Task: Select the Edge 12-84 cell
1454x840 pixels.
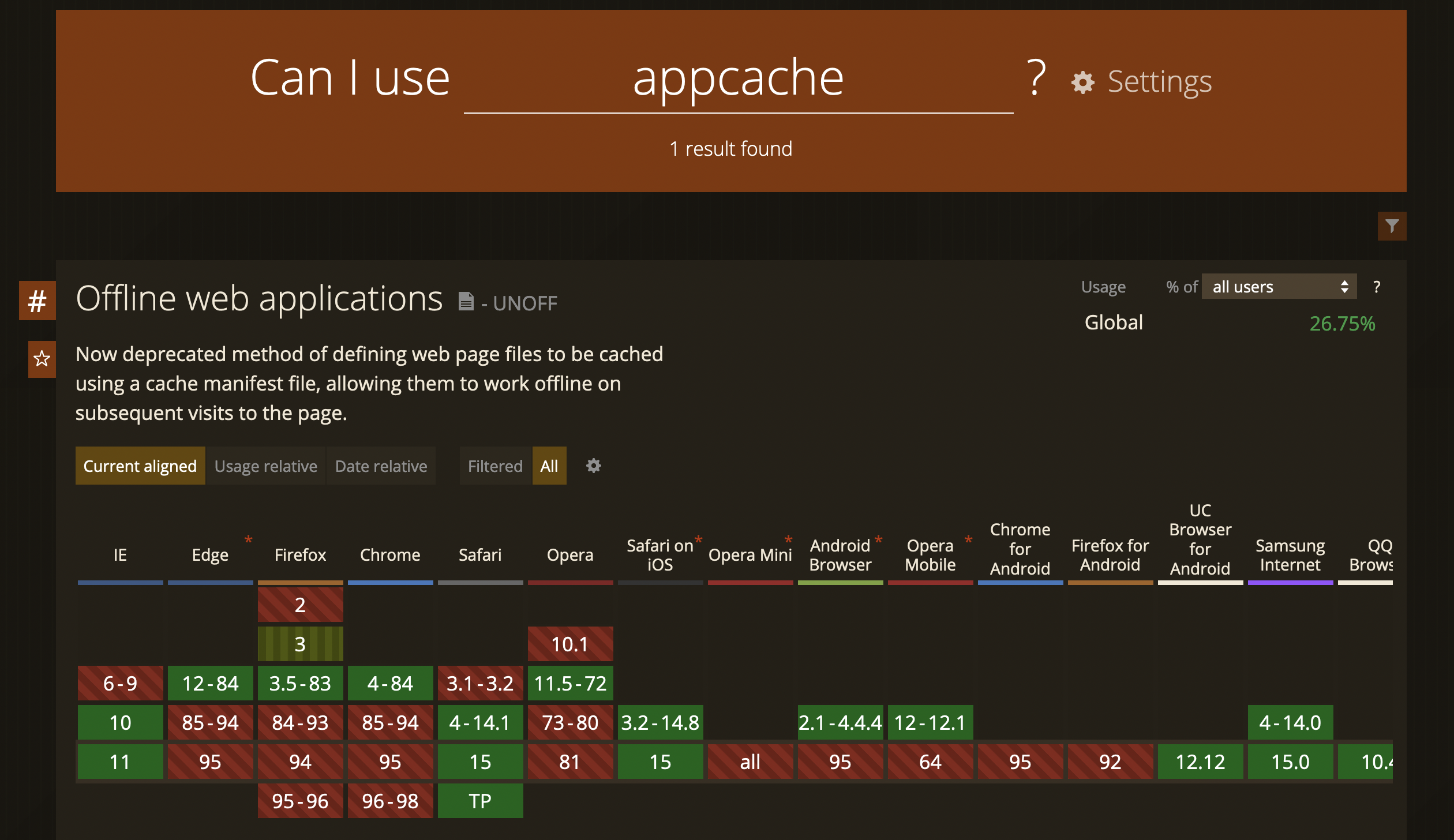Action: click(x=211, y=683)
